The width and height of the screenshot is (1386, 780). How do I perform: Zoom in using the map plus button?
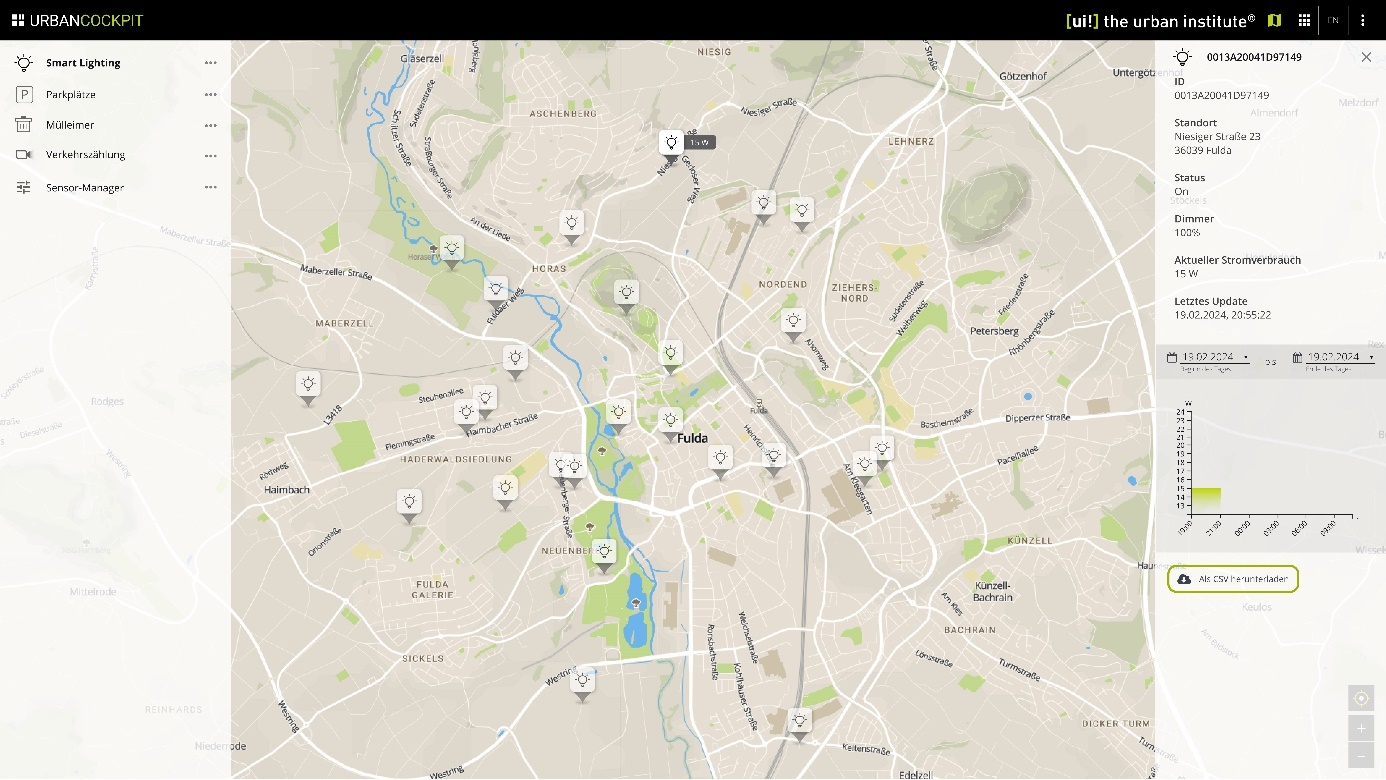pyautogui.click(x=1361, y=728)
